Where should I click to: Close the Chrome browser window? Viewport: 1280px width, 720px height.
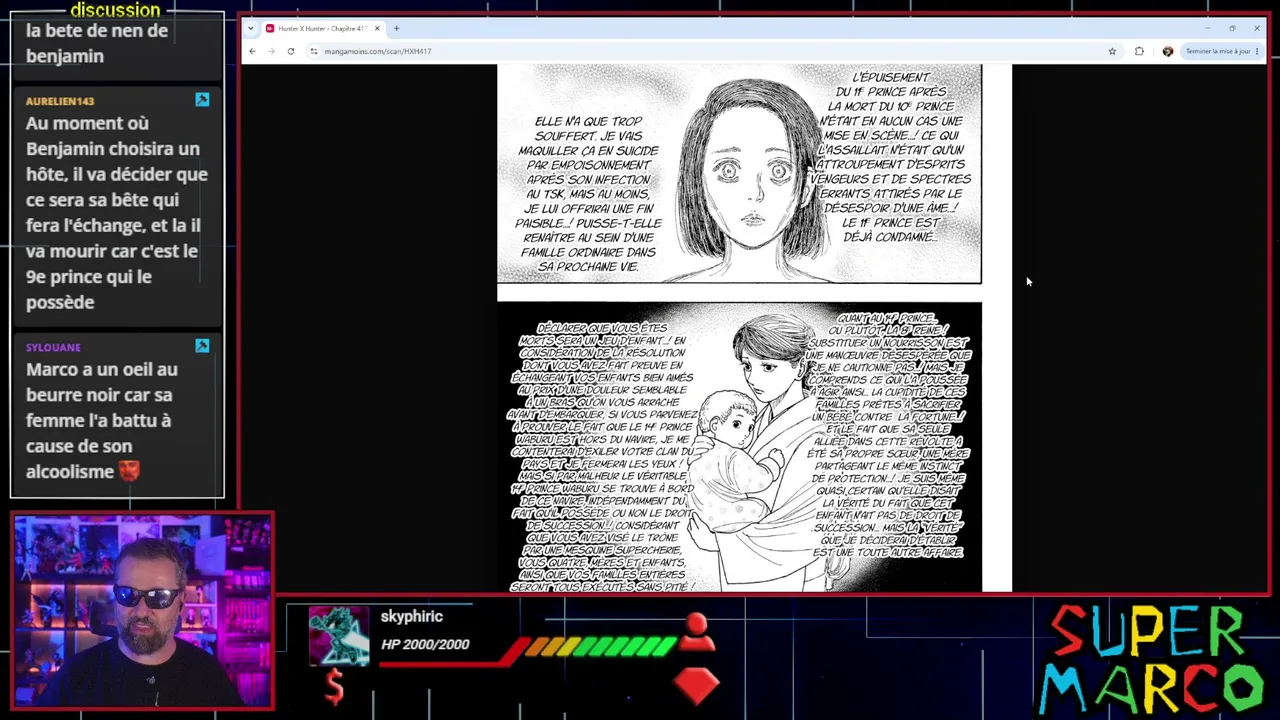coord(1257,28)
